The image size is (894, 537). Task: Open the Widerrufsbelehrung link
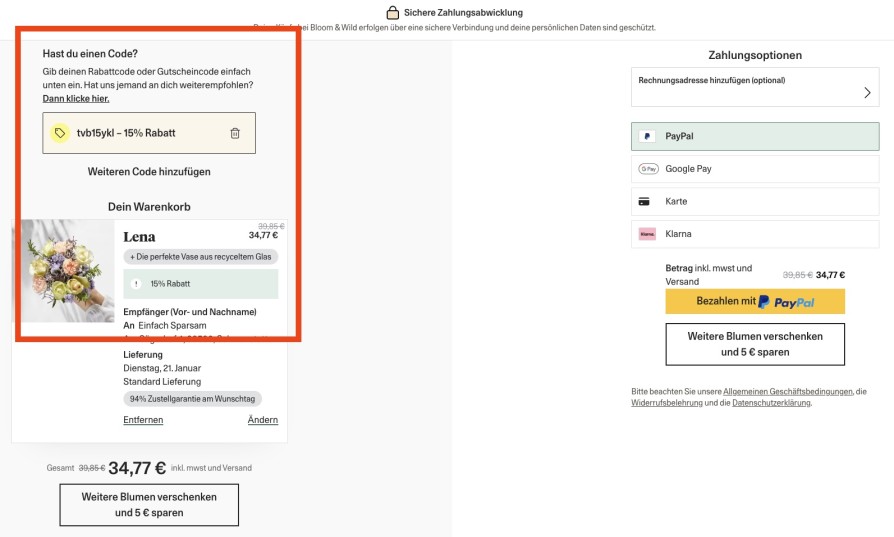pos(667,403)
